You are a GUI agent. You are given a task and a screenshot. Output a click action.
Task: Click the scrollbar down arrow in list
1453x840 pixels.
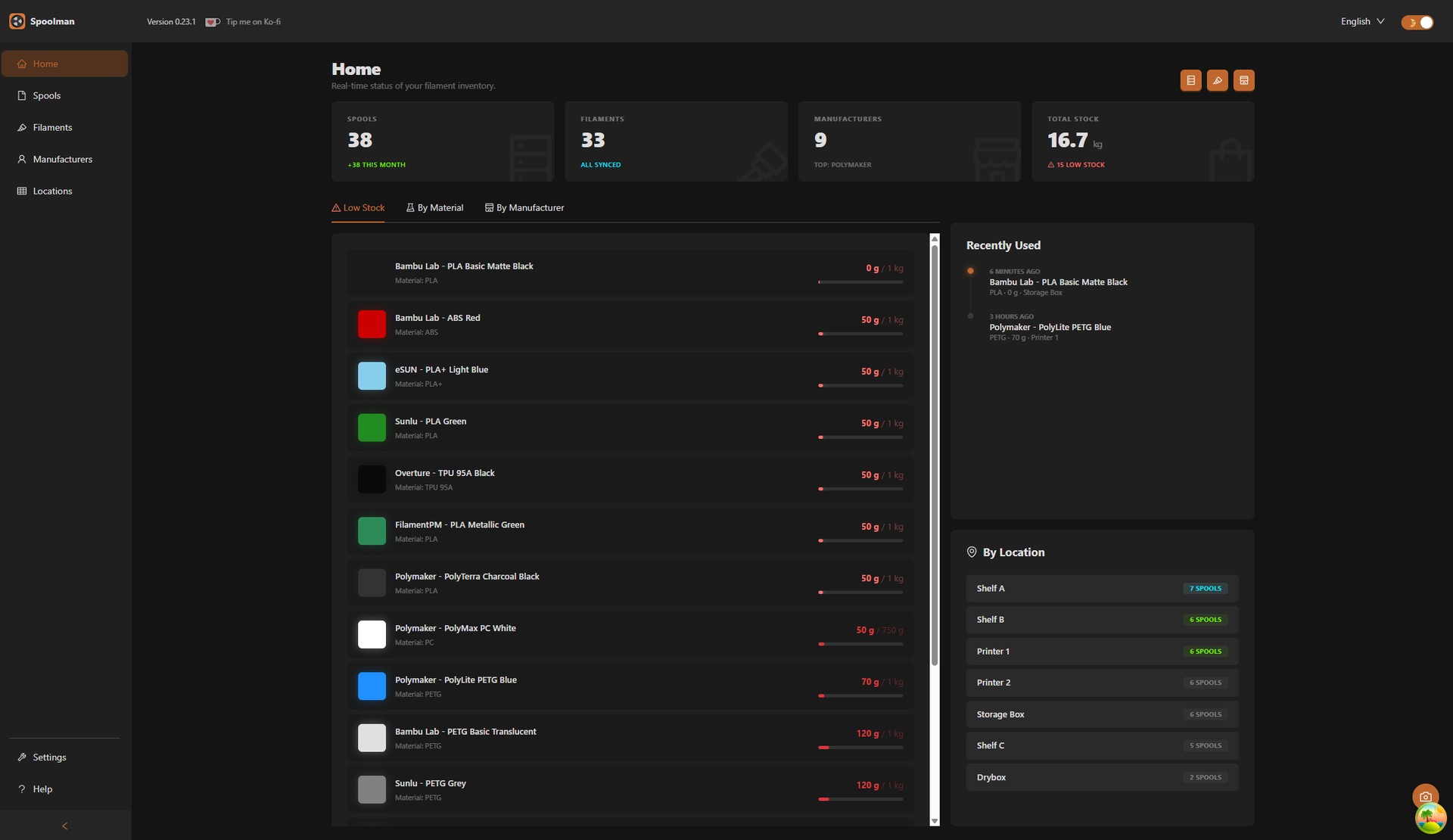[x=935, y=820]
